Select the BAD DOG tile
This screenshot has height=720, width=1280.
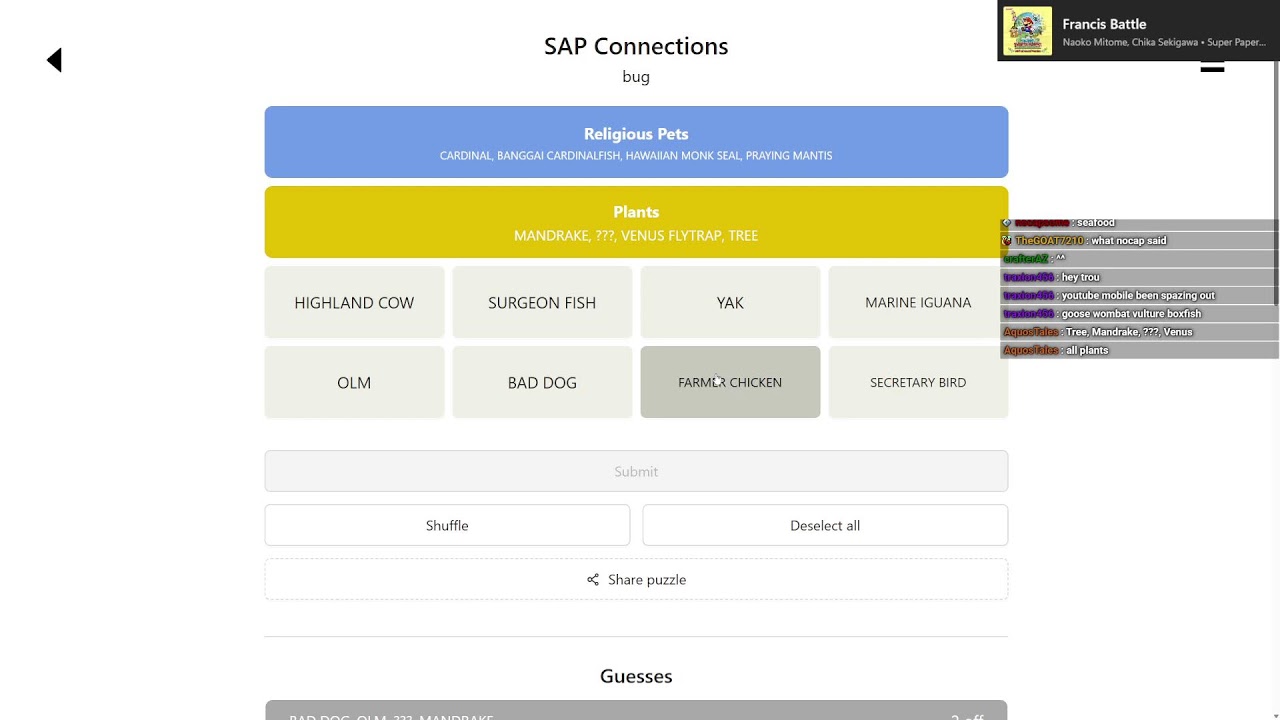click(542, 382)
